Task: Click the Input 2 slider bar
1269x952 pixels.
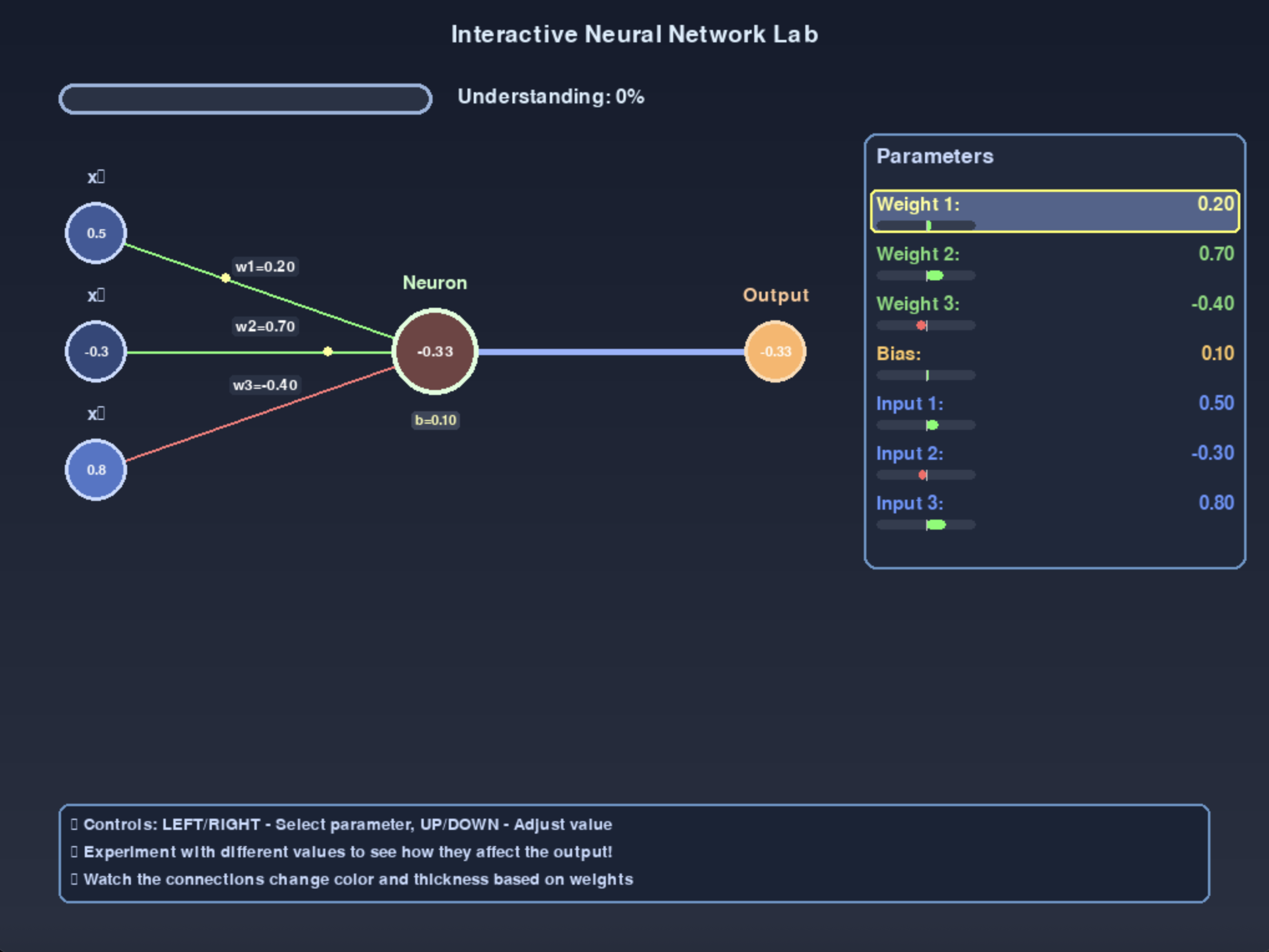Action: (926, 475)
